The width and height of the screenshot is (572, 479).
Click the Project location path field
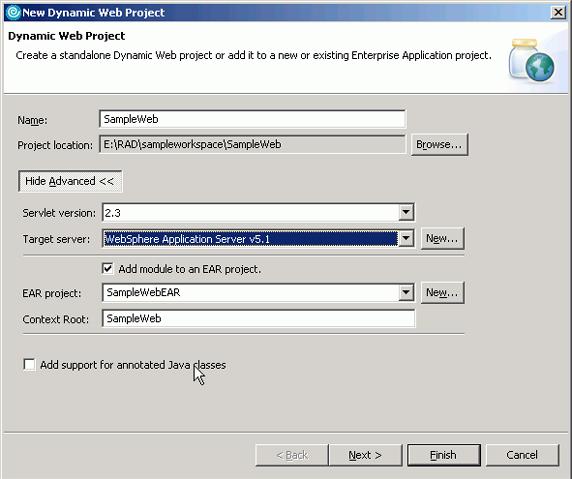[x=252, y=144]
